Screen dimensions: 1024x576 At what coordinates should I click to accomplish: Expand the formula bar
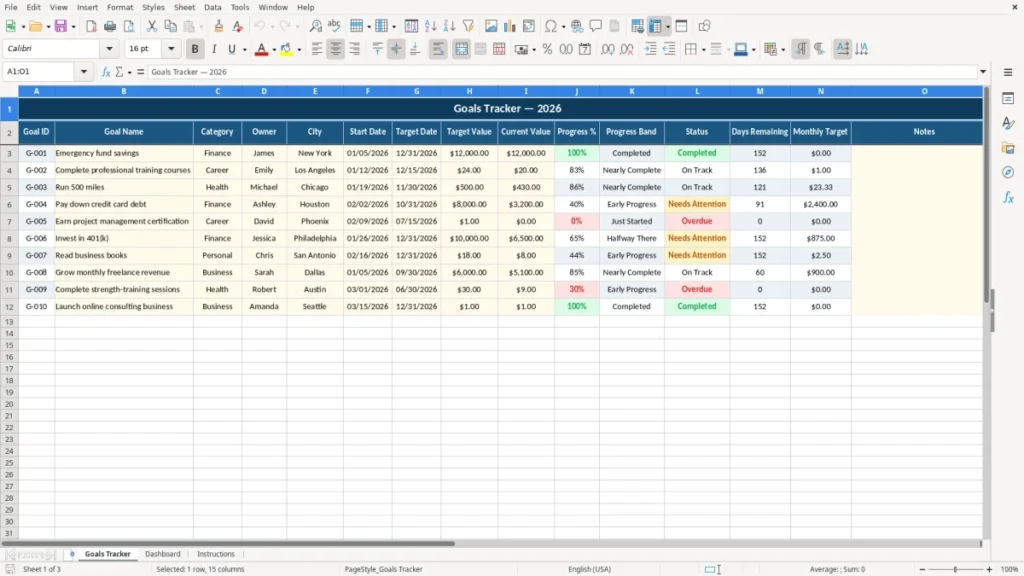tap(983, 72)
